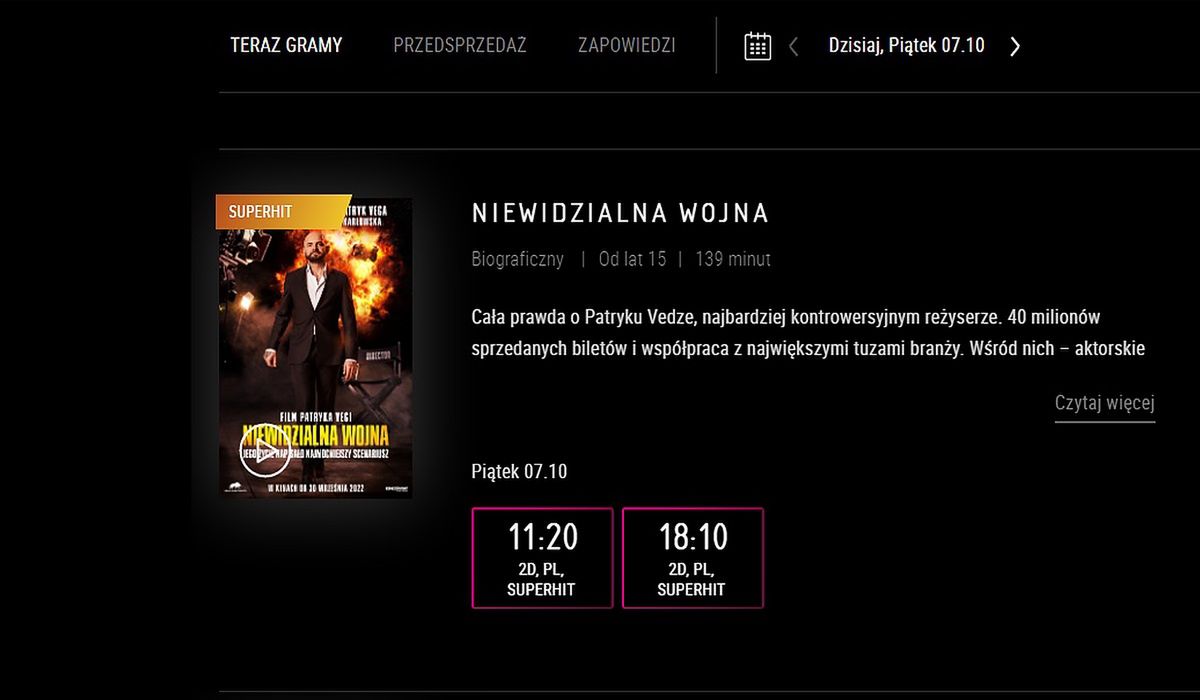Expand description with Czytaj więcej

[1105, 403]
